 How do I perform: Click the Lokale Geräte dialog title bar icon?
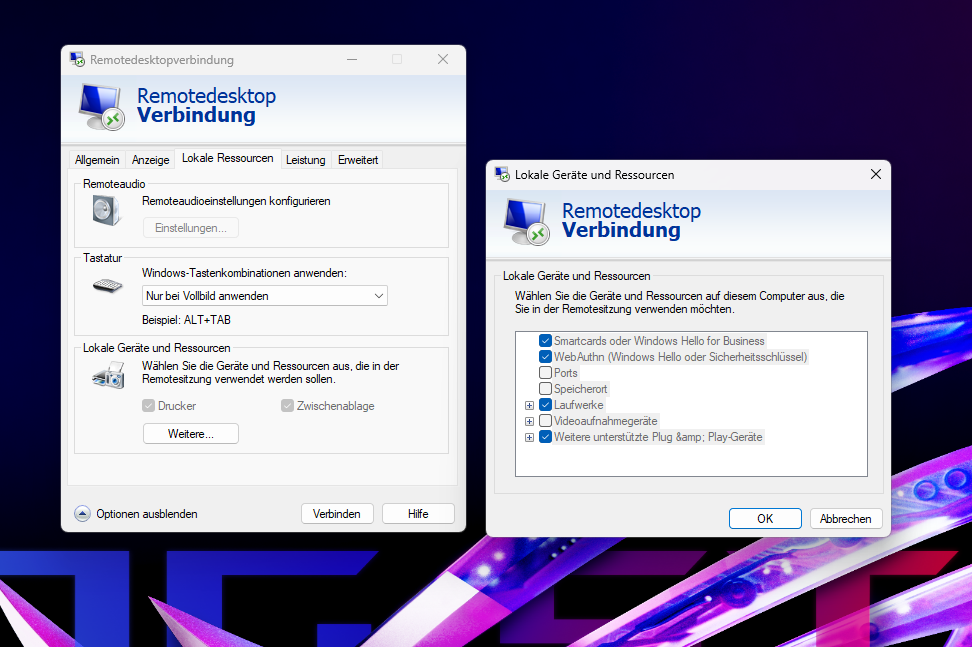502,175
